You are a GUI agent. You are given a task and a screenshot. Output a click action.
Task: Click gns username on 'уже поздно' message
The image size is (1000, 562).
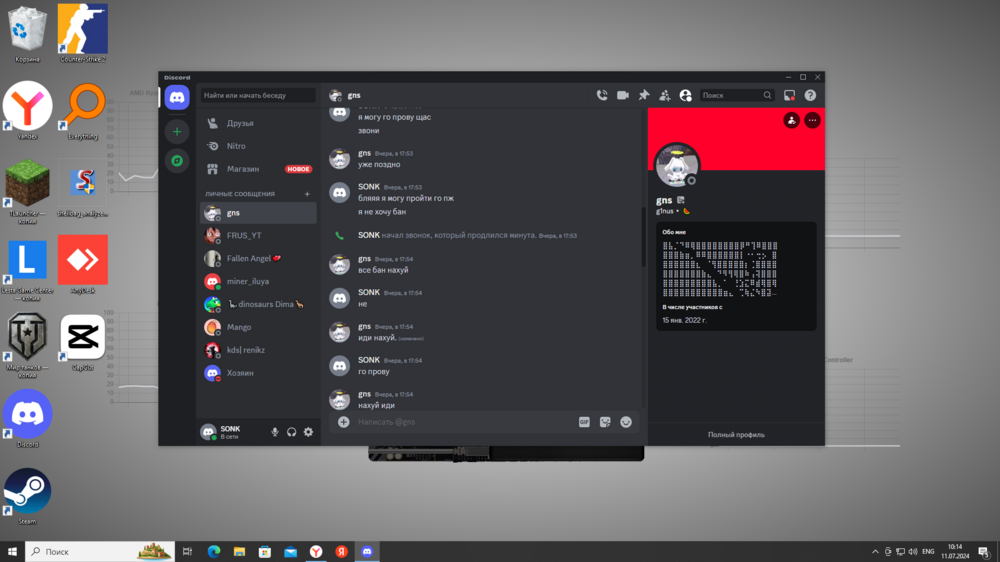pyautogui.click(x=364, y=153)
